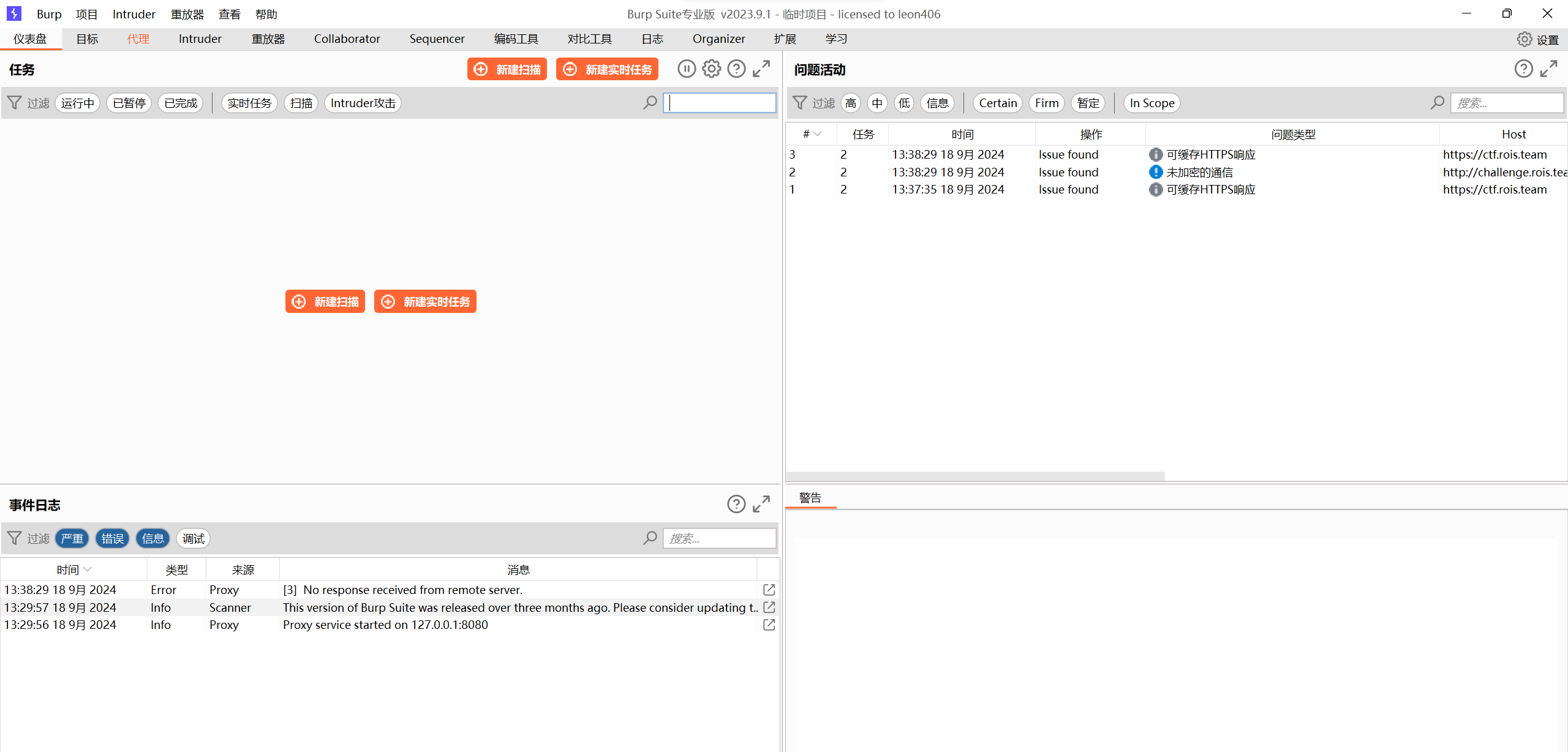
Task: Switch to the Collaborator tab
Action: [347, 39]
